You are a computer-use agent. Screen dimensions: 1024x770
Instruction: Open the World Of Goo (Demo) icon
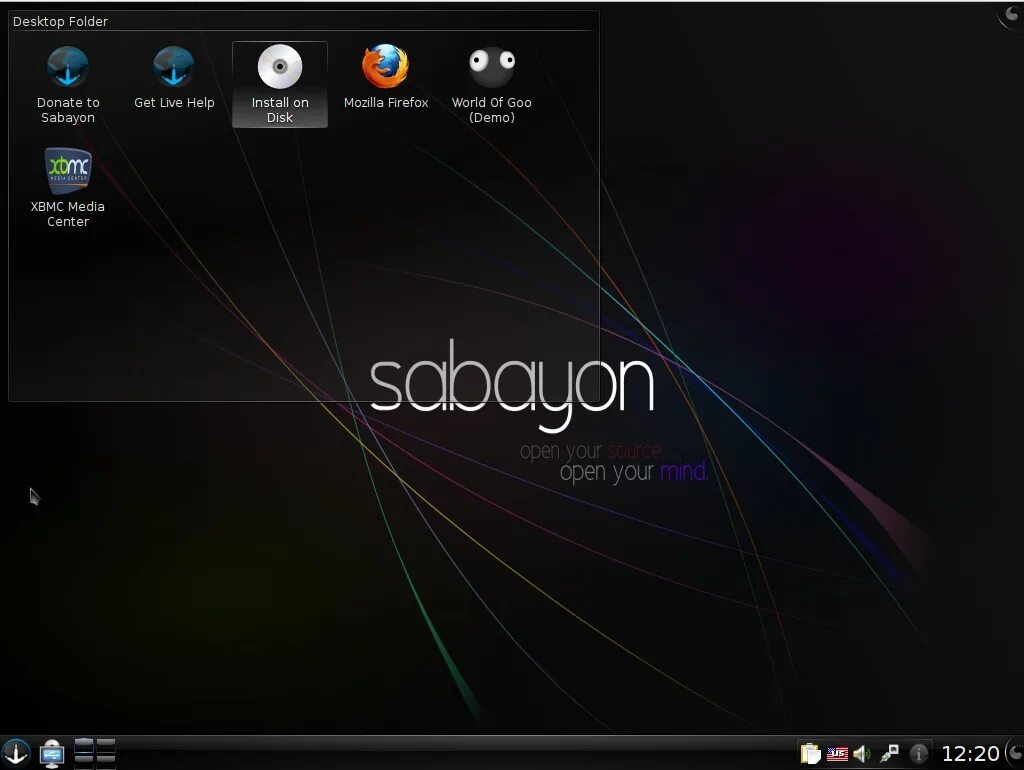[491, 84]
